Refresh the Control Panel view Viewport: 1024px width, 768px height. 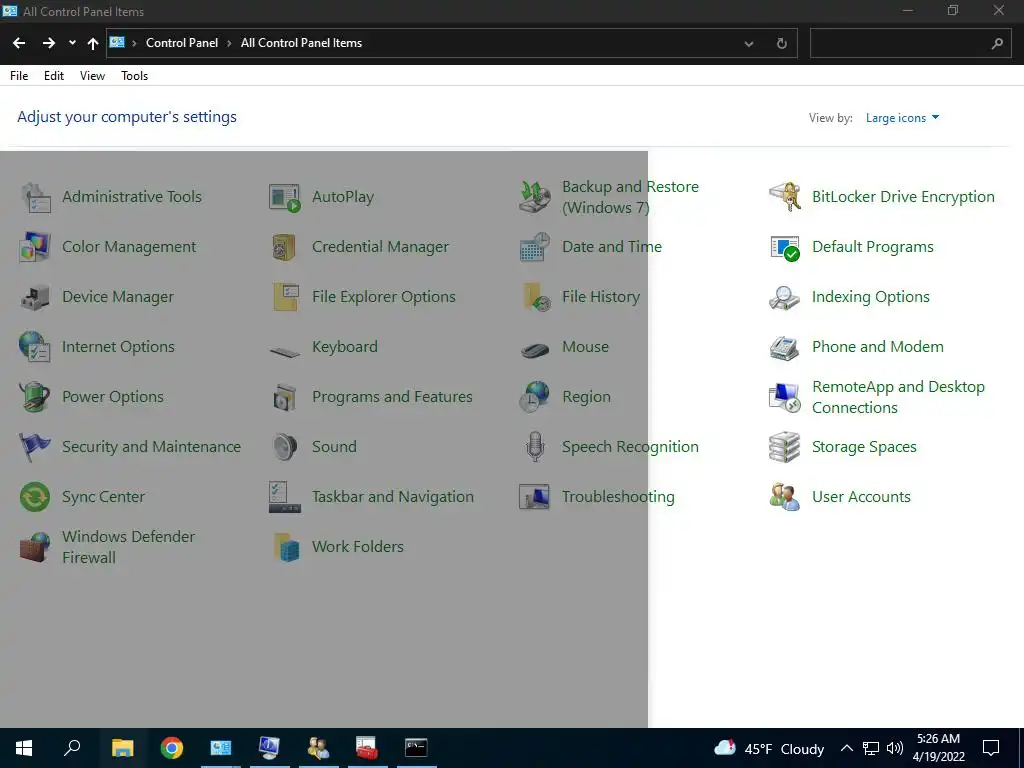781,44
